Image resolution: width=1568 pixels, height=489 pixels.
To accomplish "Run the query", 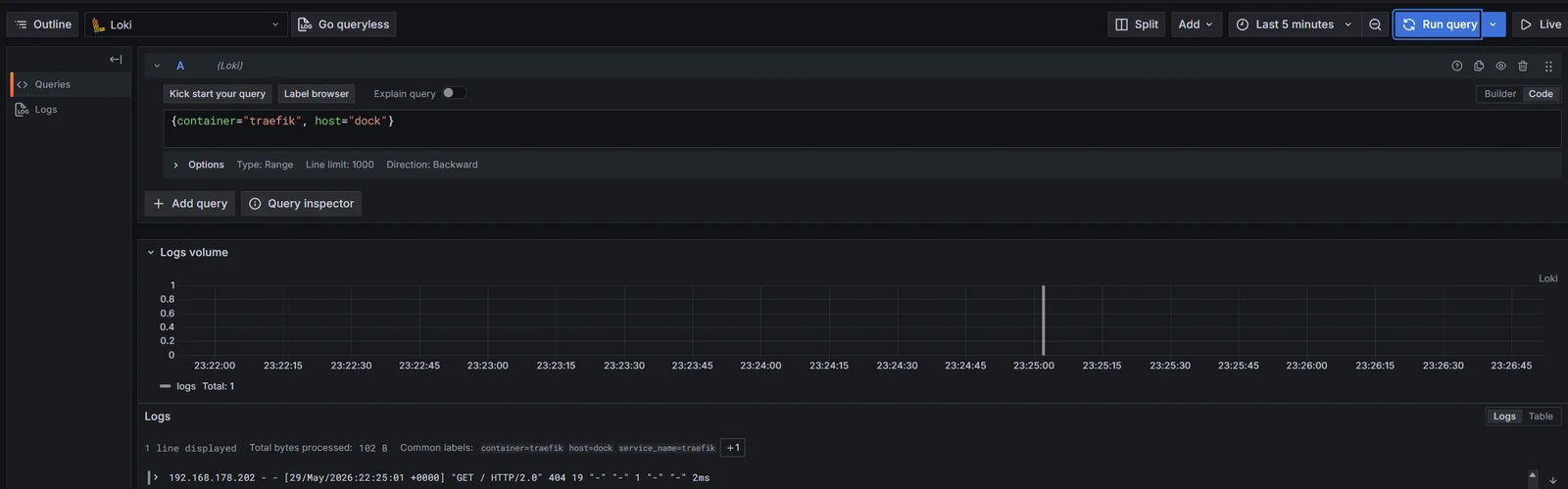I will [1439, 24].
